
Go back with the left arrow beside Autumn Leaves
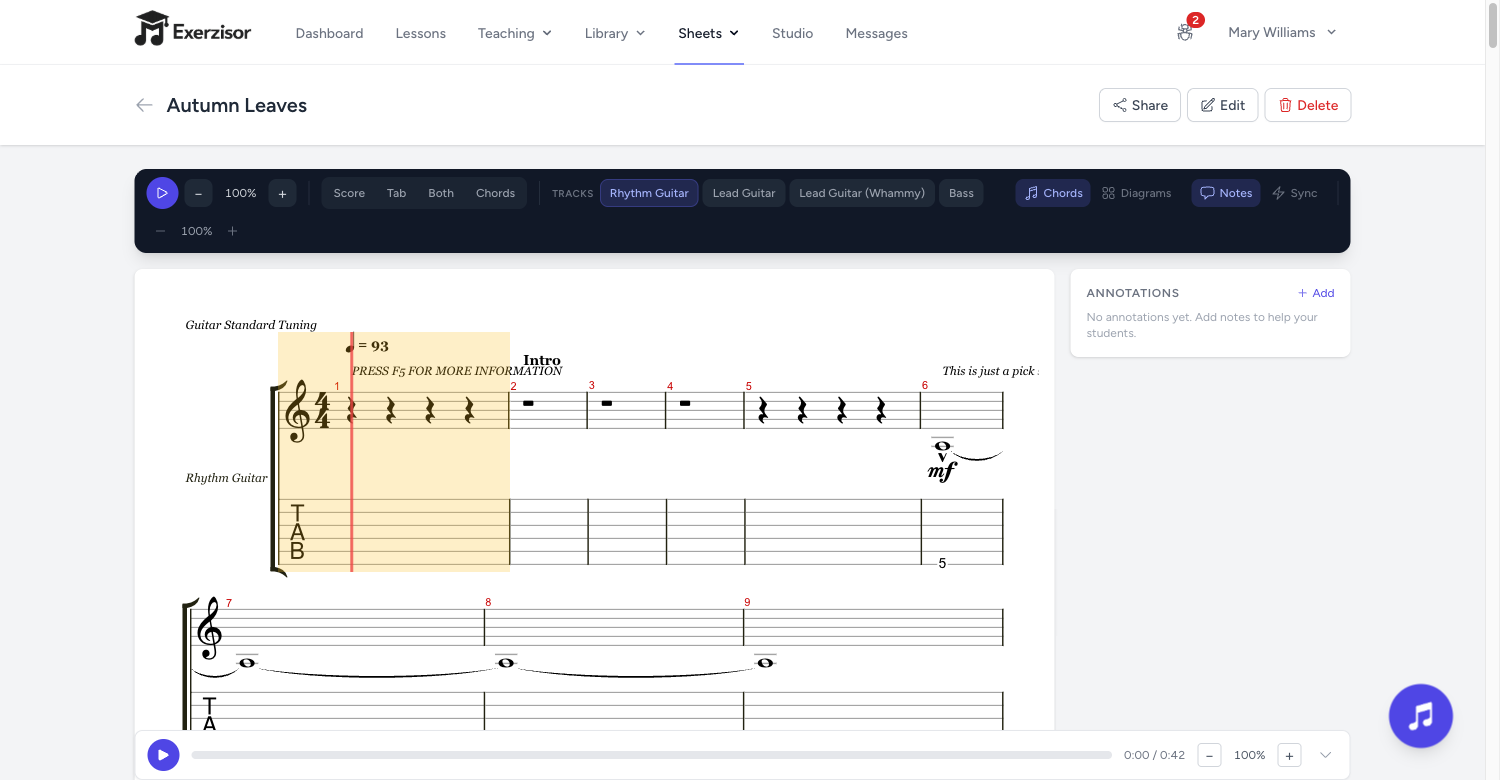(x=144, y=105)
